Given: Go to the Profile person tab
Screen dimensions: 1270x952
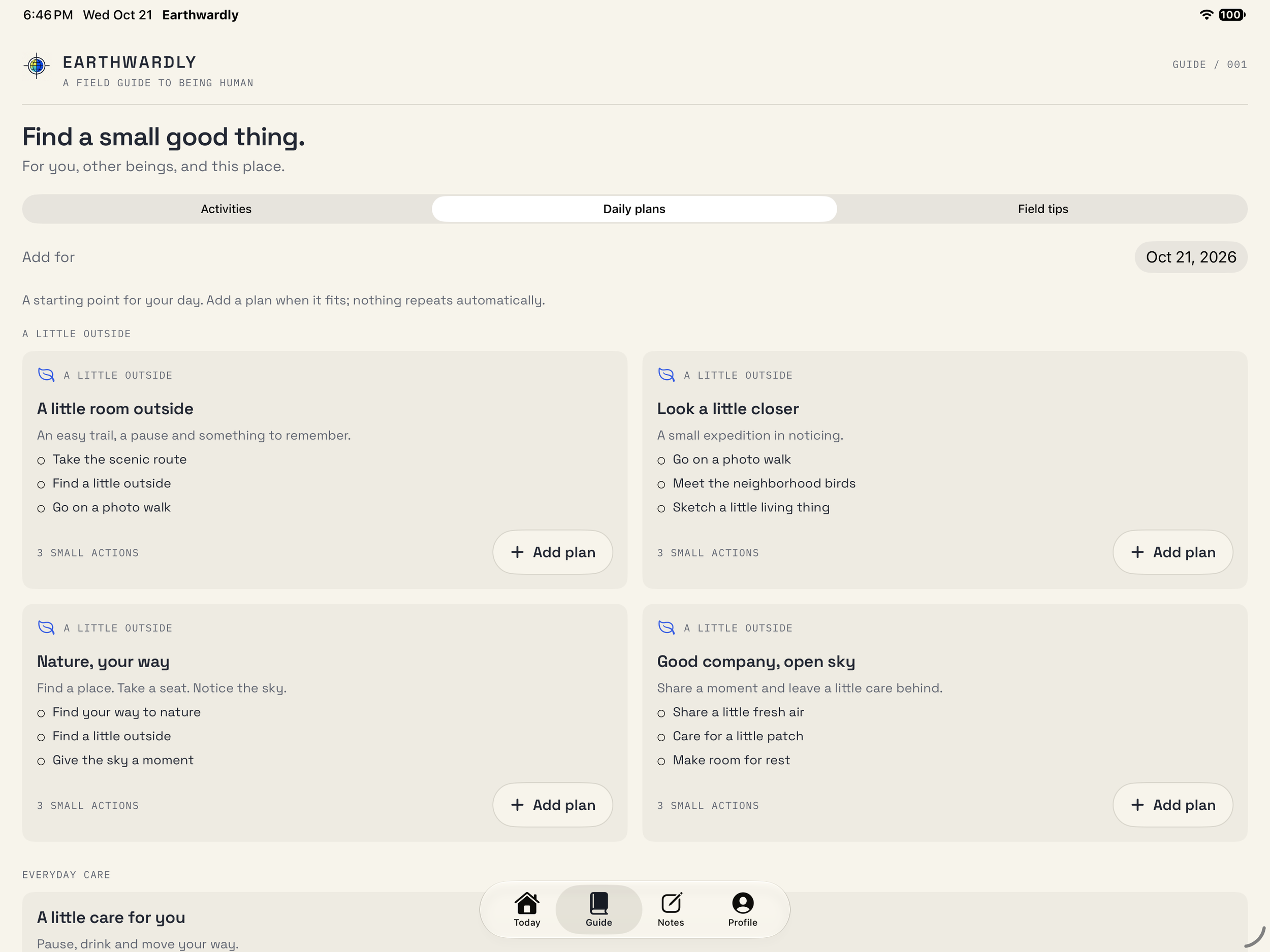Looking at the screenshot, I should [742, 909].
